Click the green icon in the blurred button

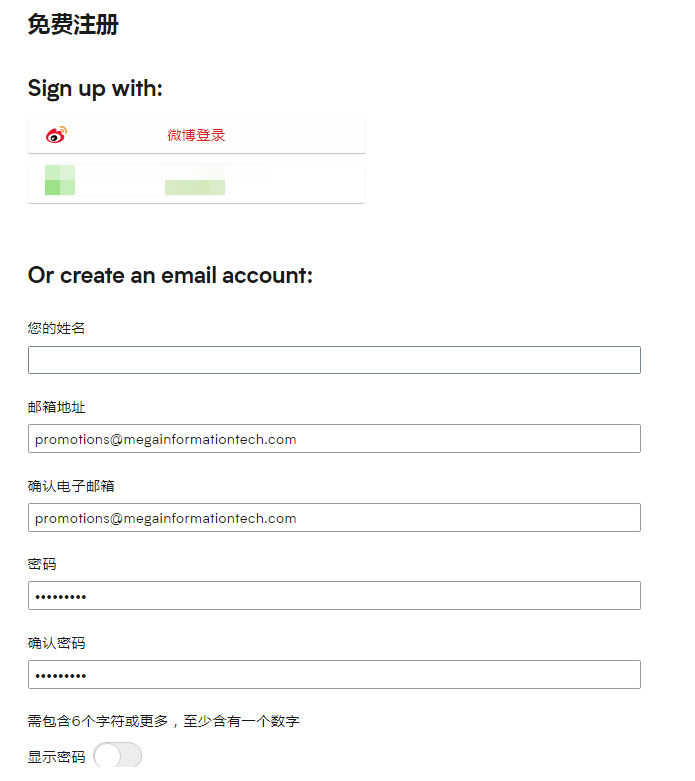(x=60, y=181)
